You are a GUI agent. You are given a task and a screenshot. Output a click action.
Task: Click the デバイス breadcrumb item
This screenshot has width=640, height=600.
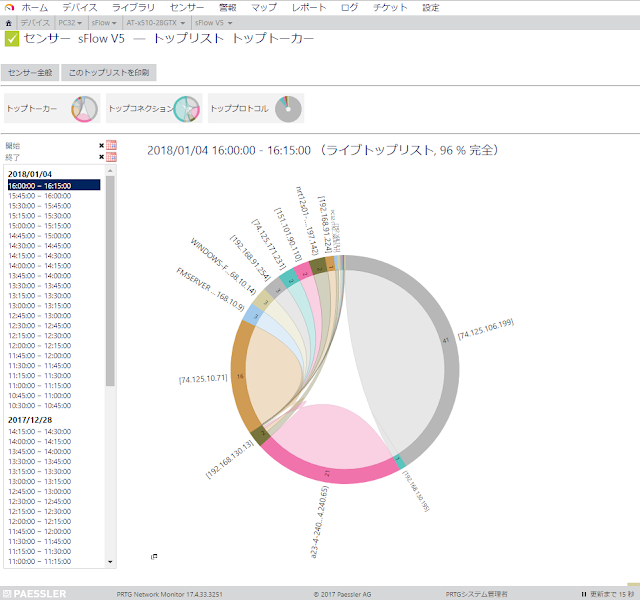click(36, 23)
